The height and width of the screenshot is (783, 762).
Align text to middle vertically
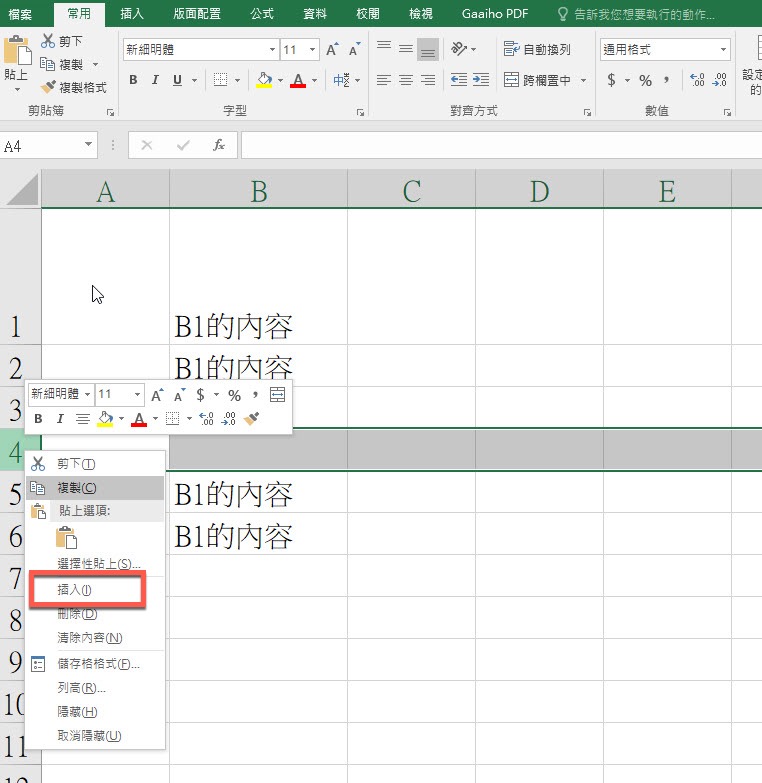(406, 49)
